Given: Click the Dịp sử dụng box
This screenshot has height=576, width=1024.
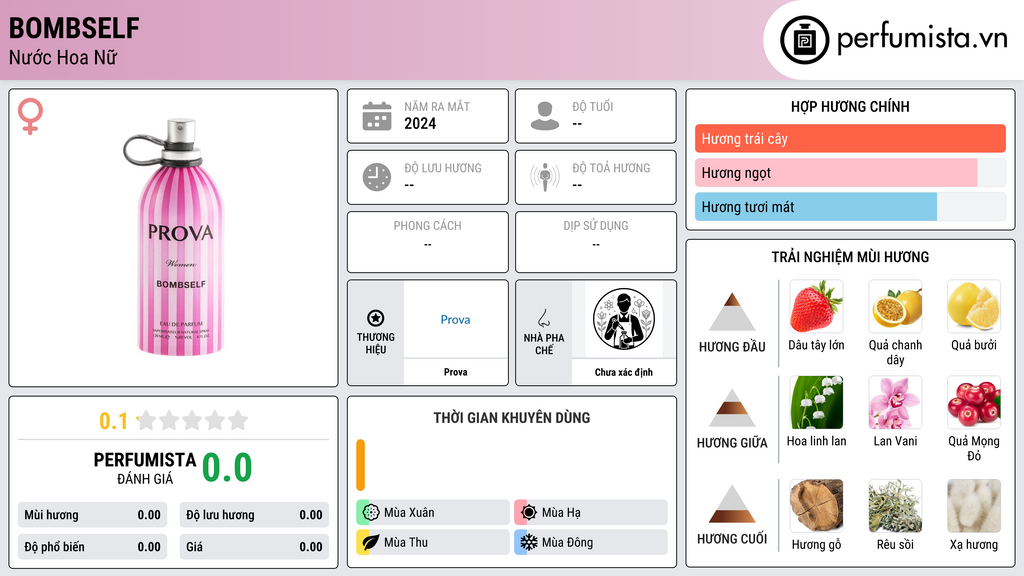Looking at the screenshot, I should [x=596, y=242].
